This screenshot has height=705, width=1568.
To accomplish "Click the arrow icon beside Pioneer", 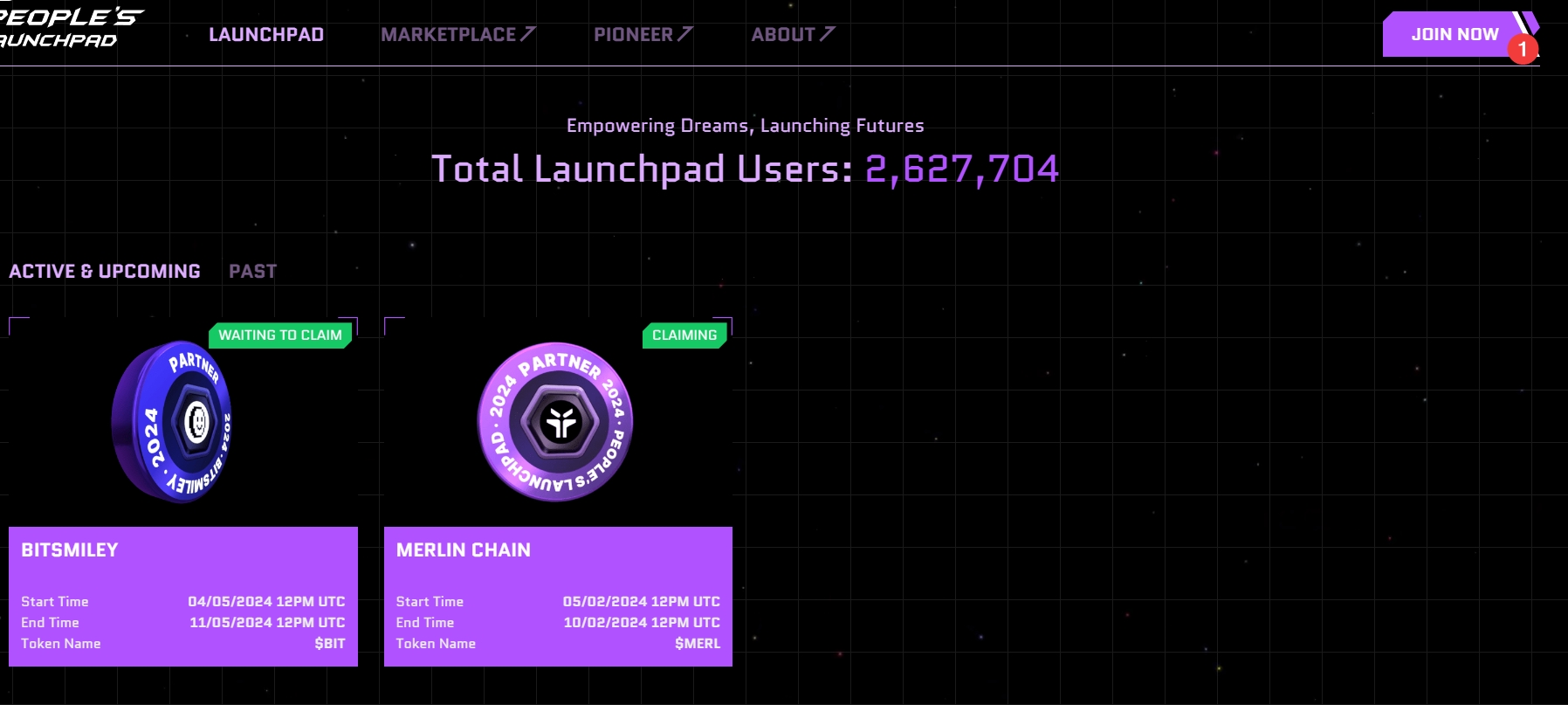I will 685,34.
